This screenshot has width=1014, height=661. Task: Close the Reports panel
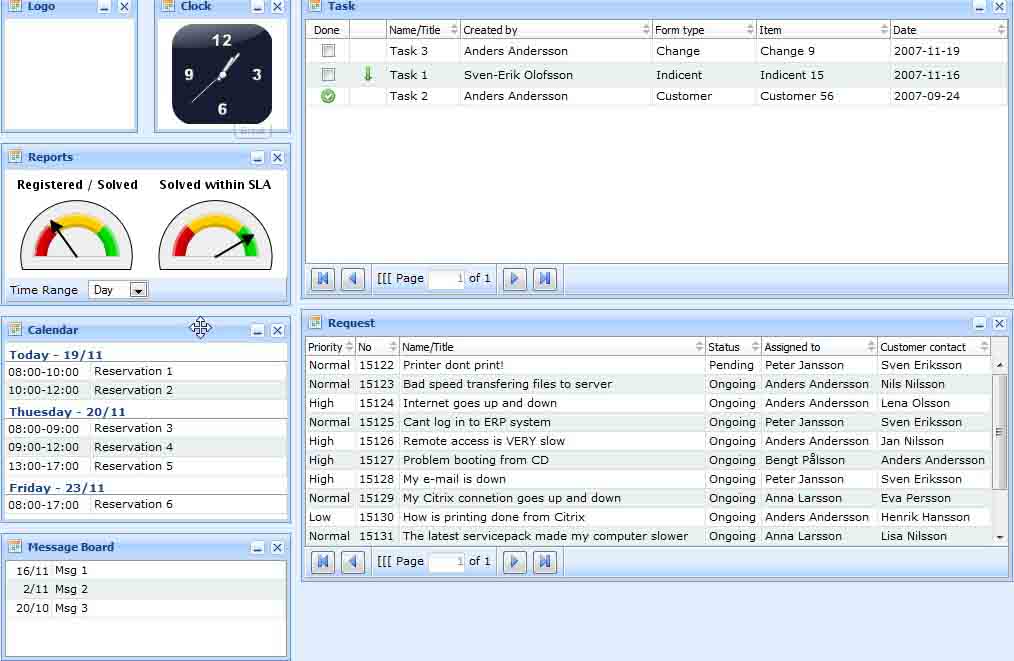pos(277,157)
